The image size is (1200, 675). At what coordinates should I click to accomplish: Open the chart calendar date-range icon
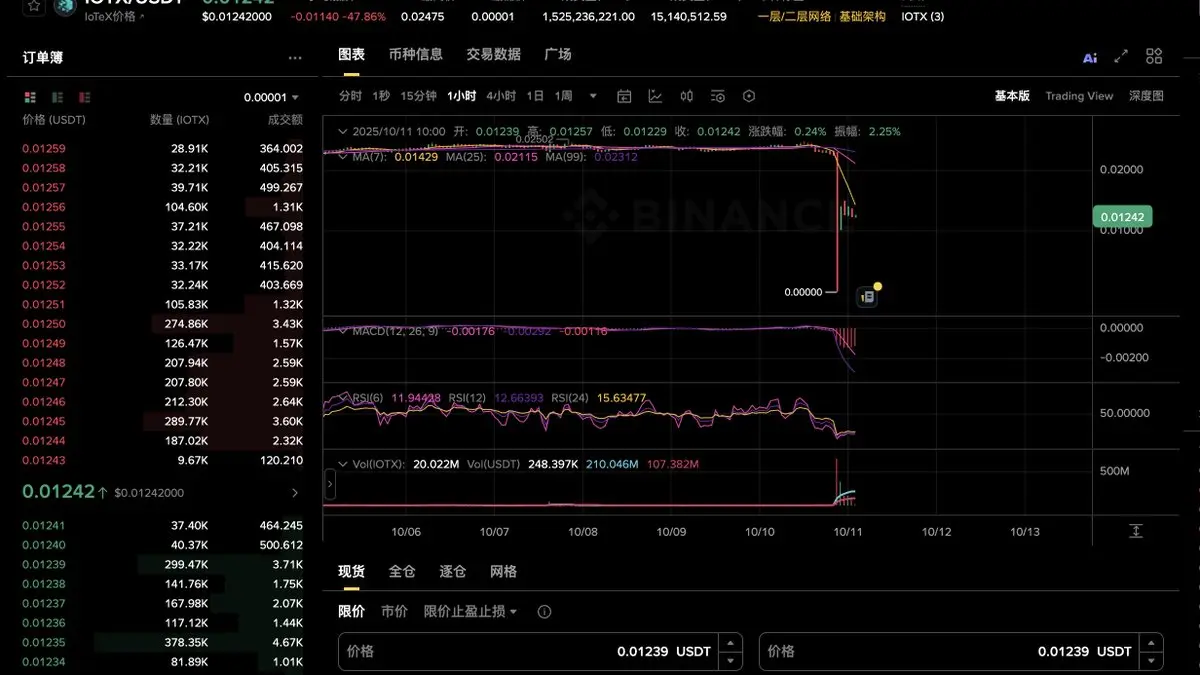pyautogui.click(x=624, y=96)
